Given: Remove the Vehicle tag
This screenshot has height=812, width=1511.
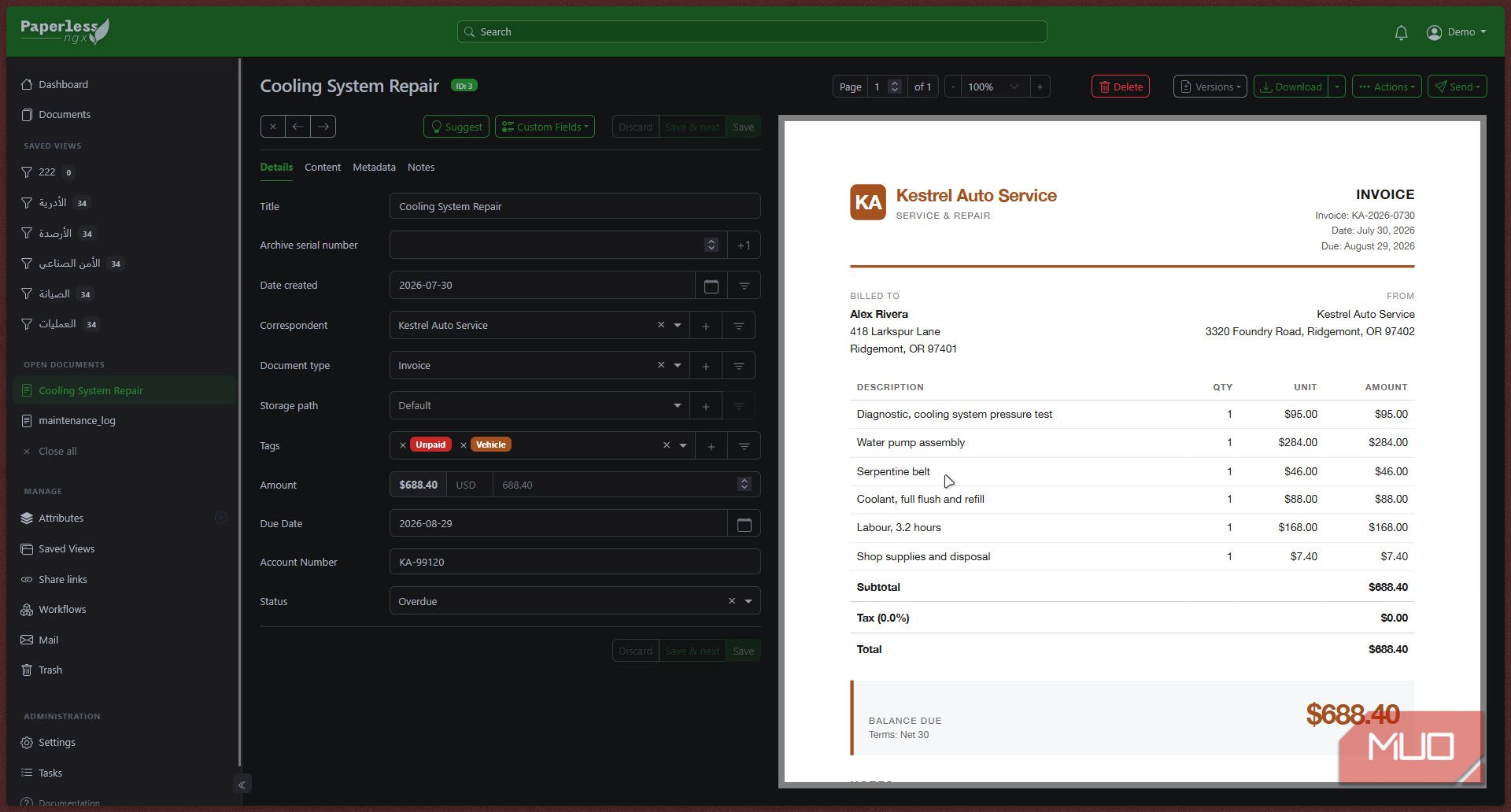Looking at the screenshot, I should (464, 445).
